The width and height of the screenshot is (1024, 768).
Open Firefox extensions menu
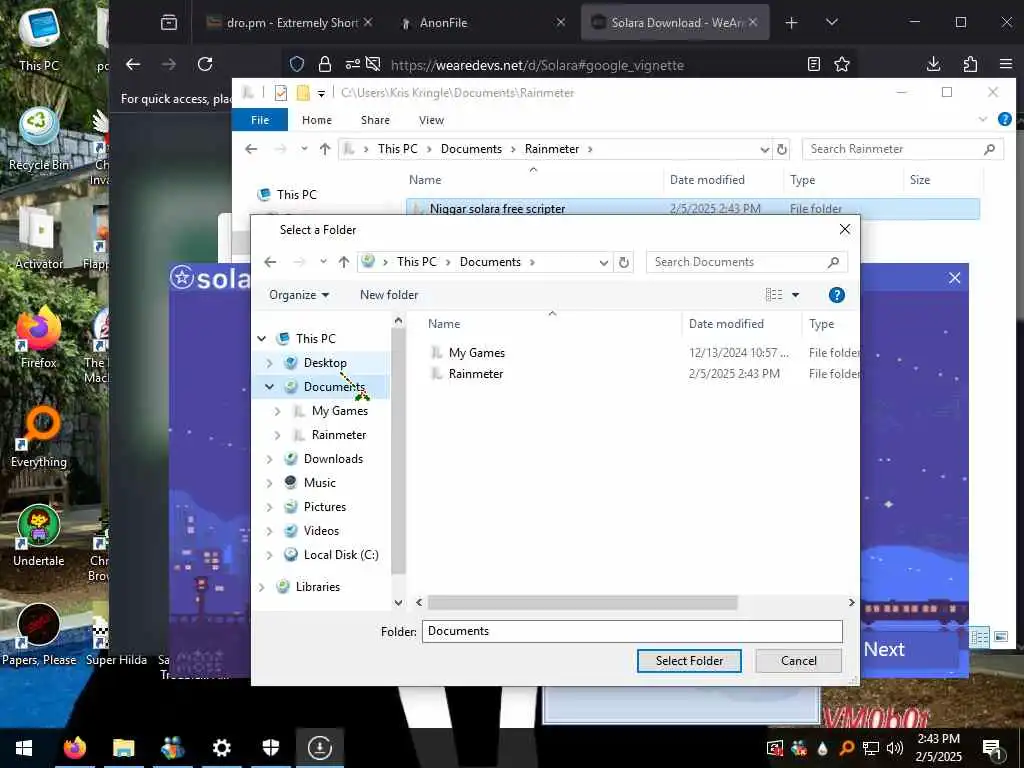tap(970, 64)
